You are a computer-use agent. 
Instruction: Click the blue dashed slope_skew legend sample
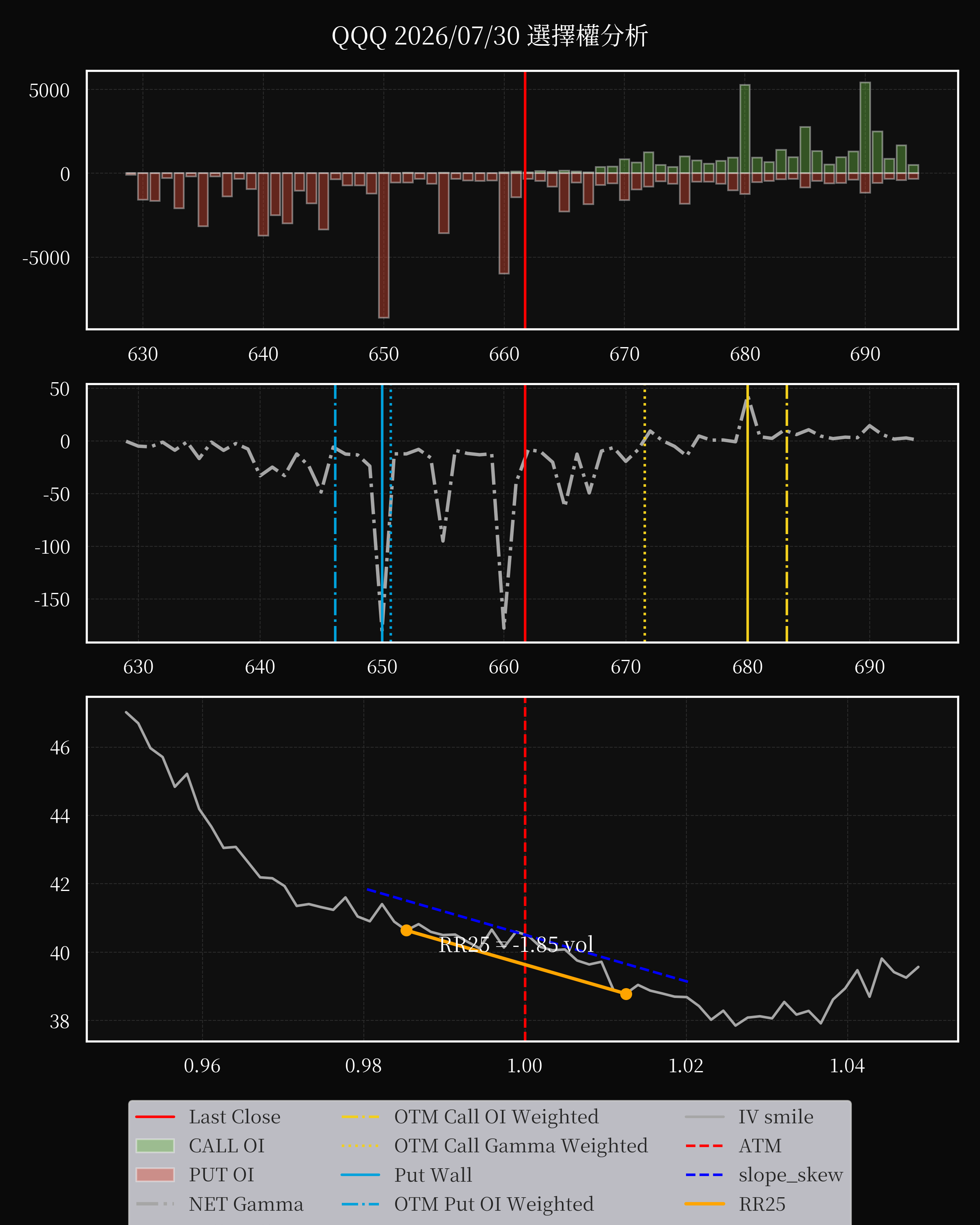pos(705,1174)
